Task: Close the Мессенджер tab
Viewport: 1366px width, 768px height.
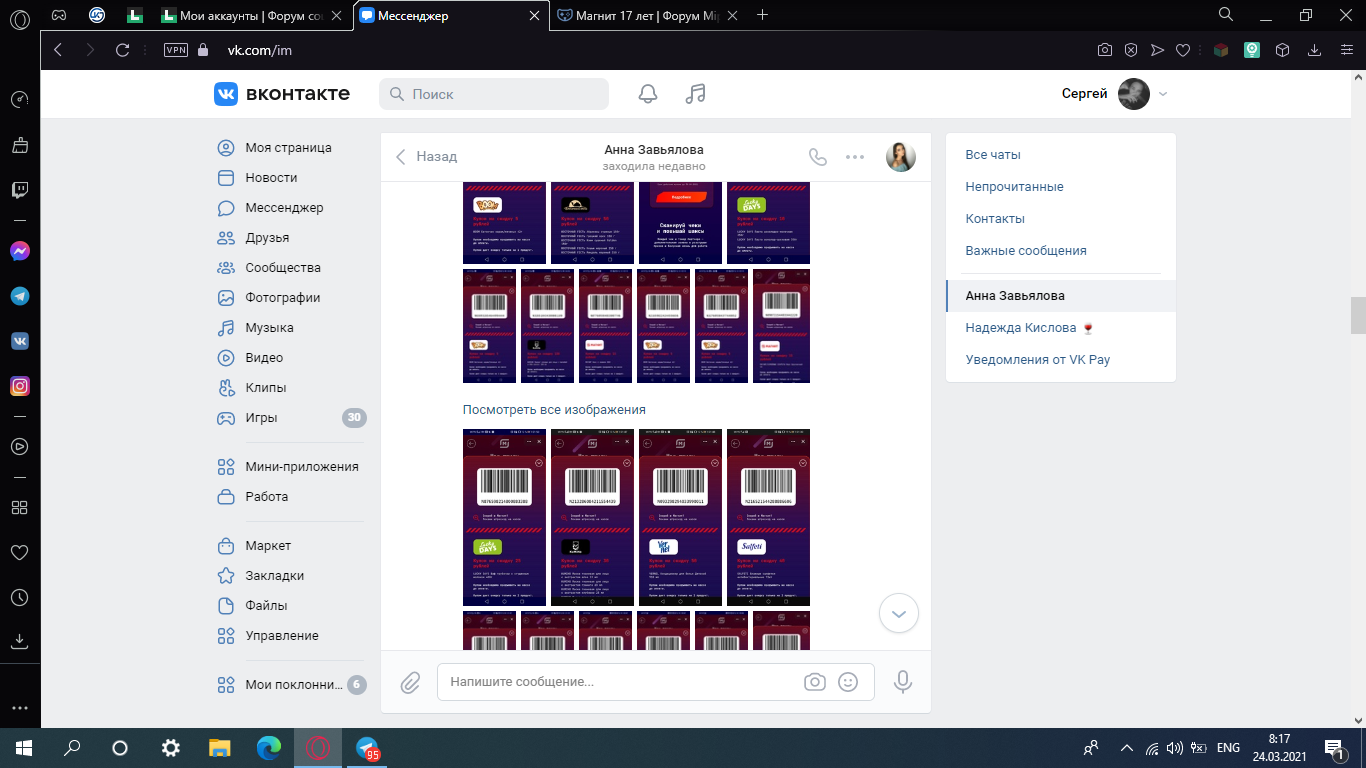Action: (535, 15)
